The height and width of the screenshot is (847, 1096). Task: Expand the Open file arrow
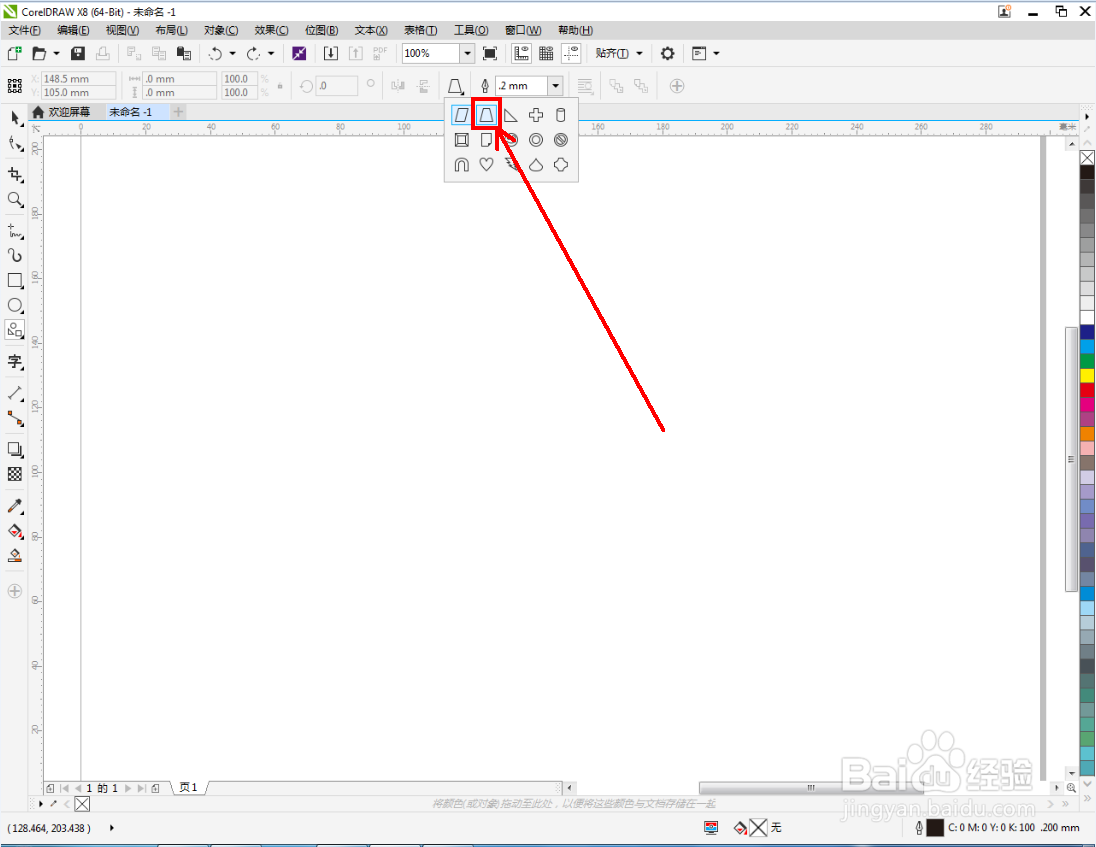point(57,53)
